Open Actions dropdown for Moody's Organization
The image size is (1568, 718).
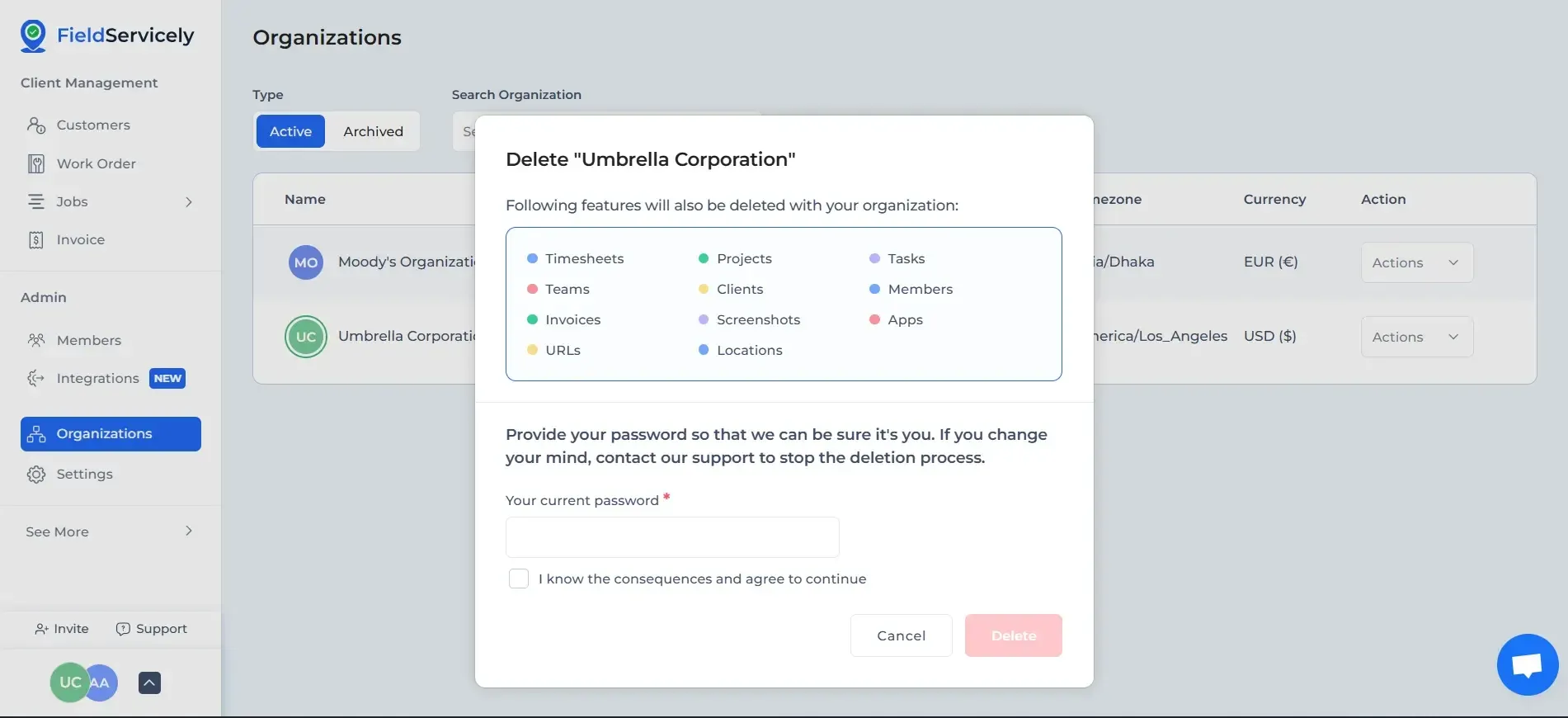1416,262
